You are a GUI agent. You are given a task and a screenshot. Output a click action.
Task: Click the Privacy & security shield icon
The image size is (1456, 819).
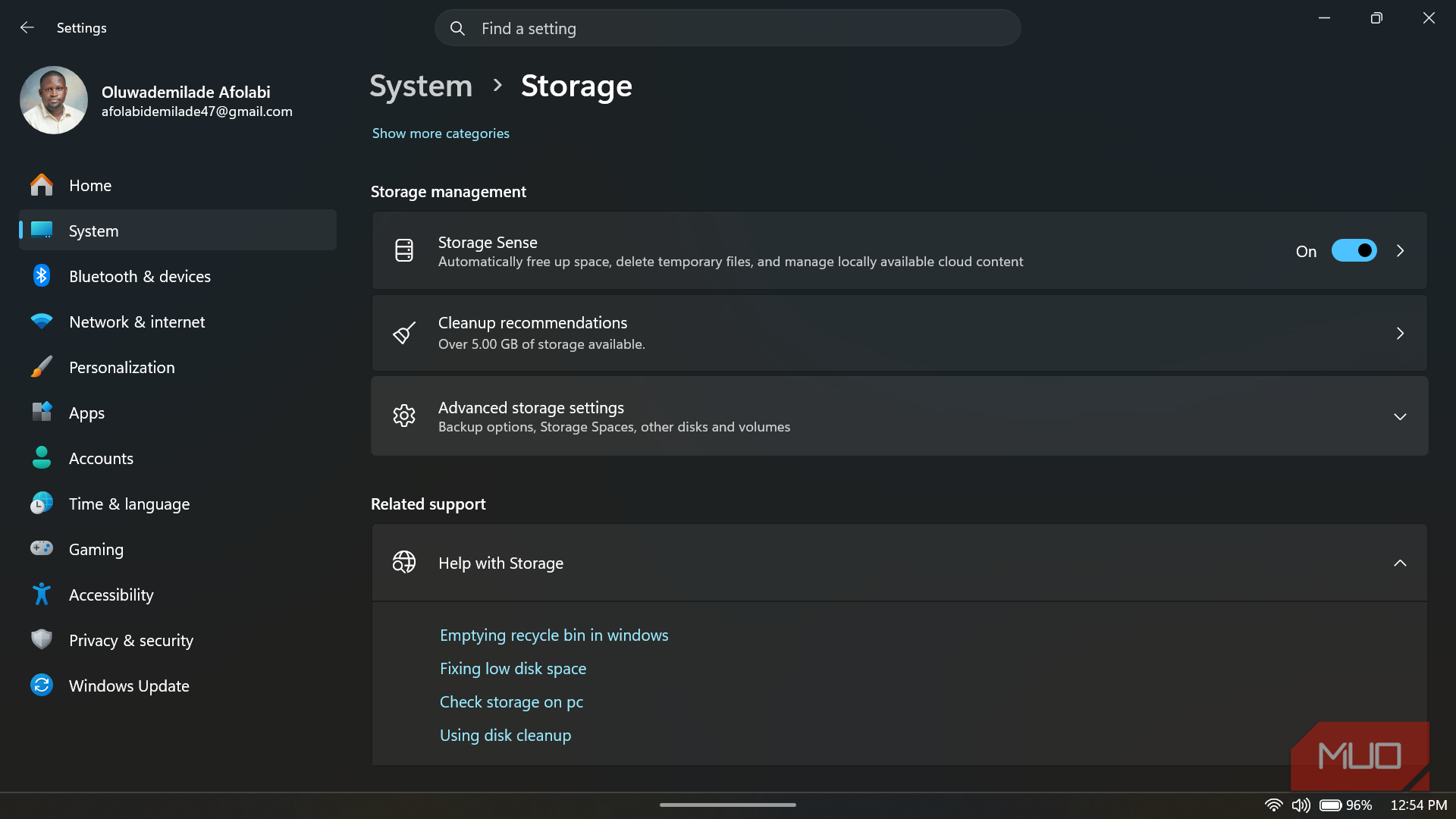click(x=42, y=639)
